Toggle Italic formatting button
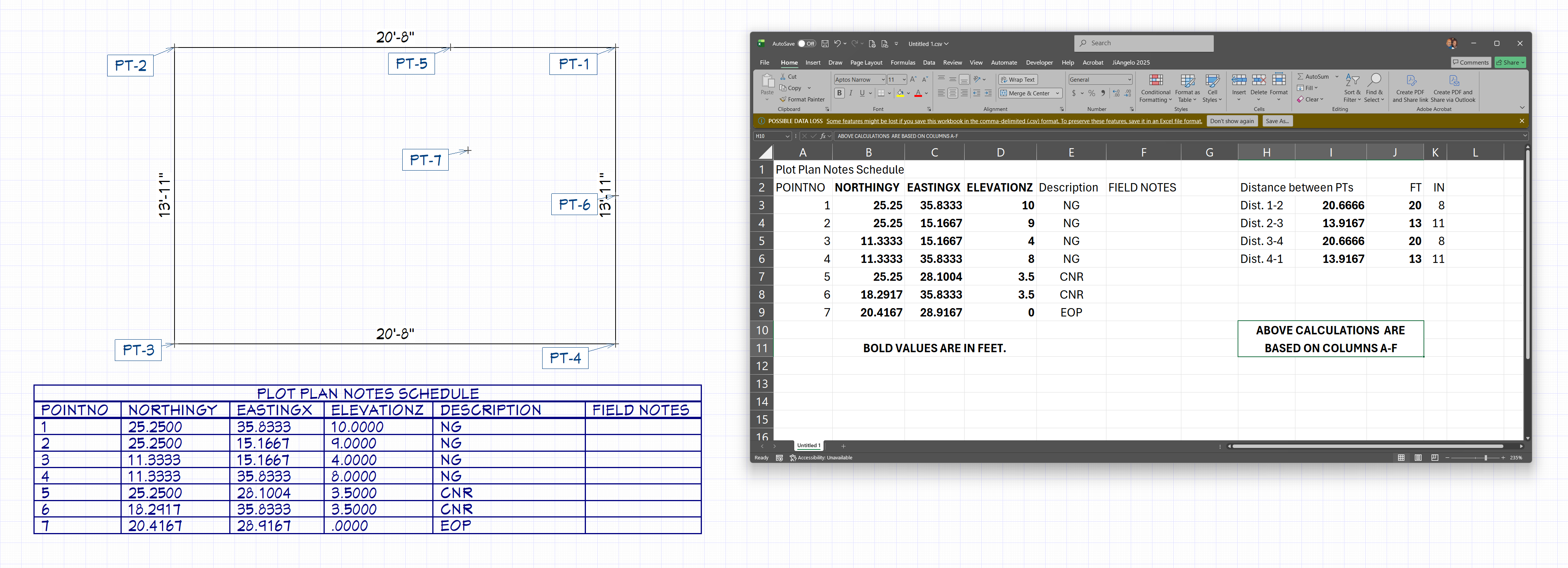Image resolution: width=1568 pixels, height=568 pixels. [851, 93]
